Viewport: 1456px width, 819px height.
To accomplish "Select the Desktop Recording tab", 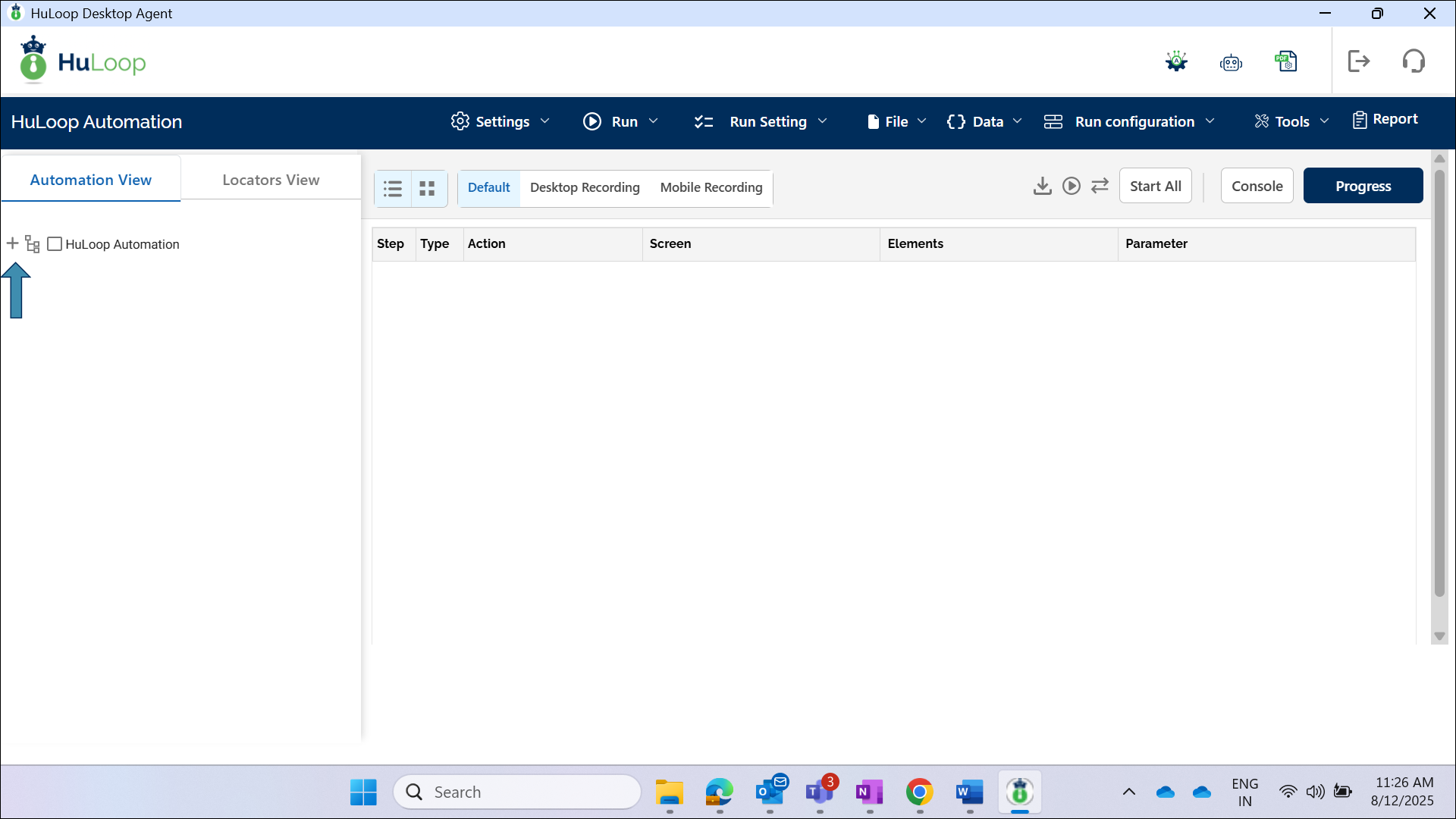I will 585,187.
